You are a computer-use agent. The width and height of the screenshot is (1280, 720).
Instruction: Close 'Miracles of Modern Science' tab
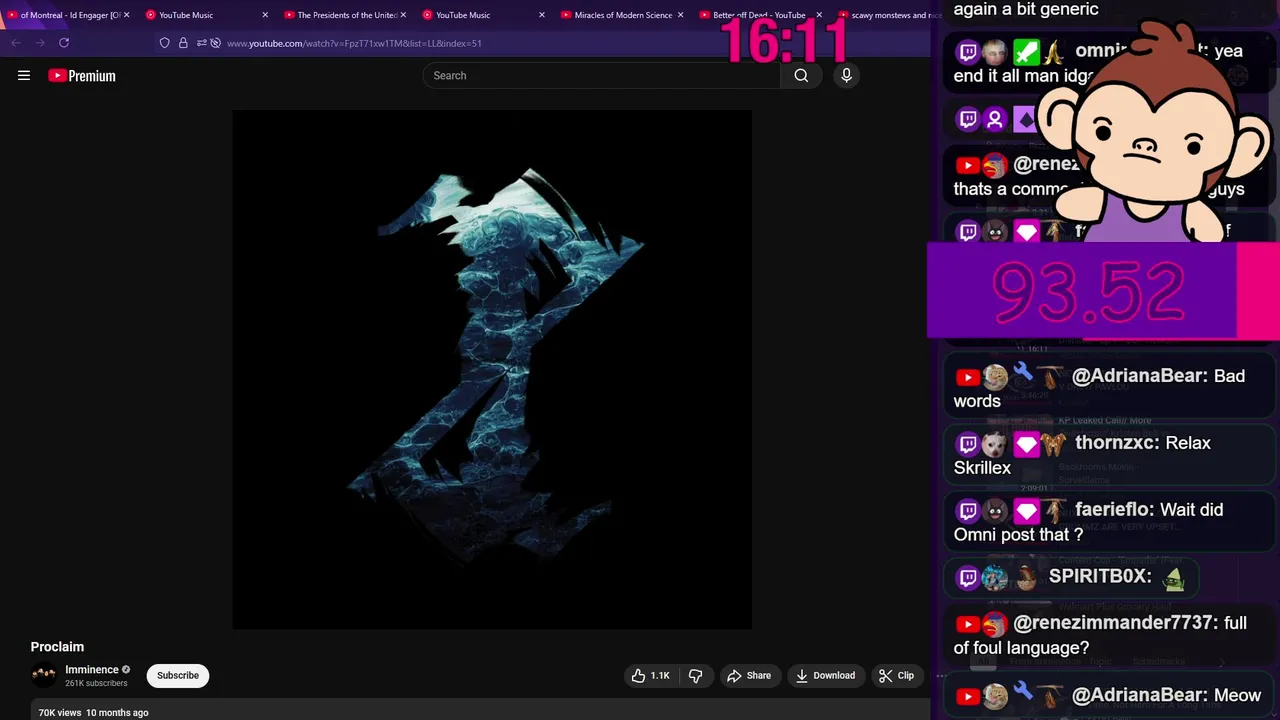[x=681, y=15]
